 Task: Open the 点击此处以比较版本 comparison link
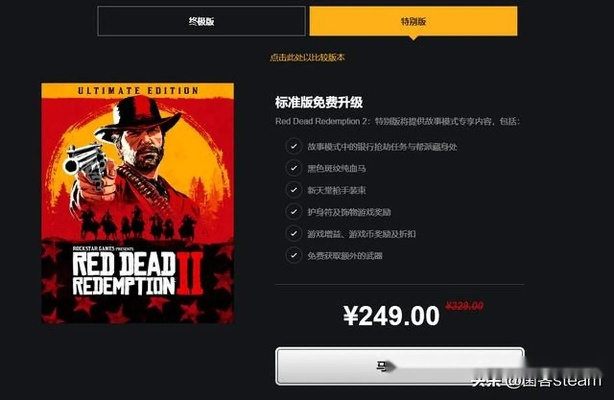pyautogui.click(x=307, y=57)
